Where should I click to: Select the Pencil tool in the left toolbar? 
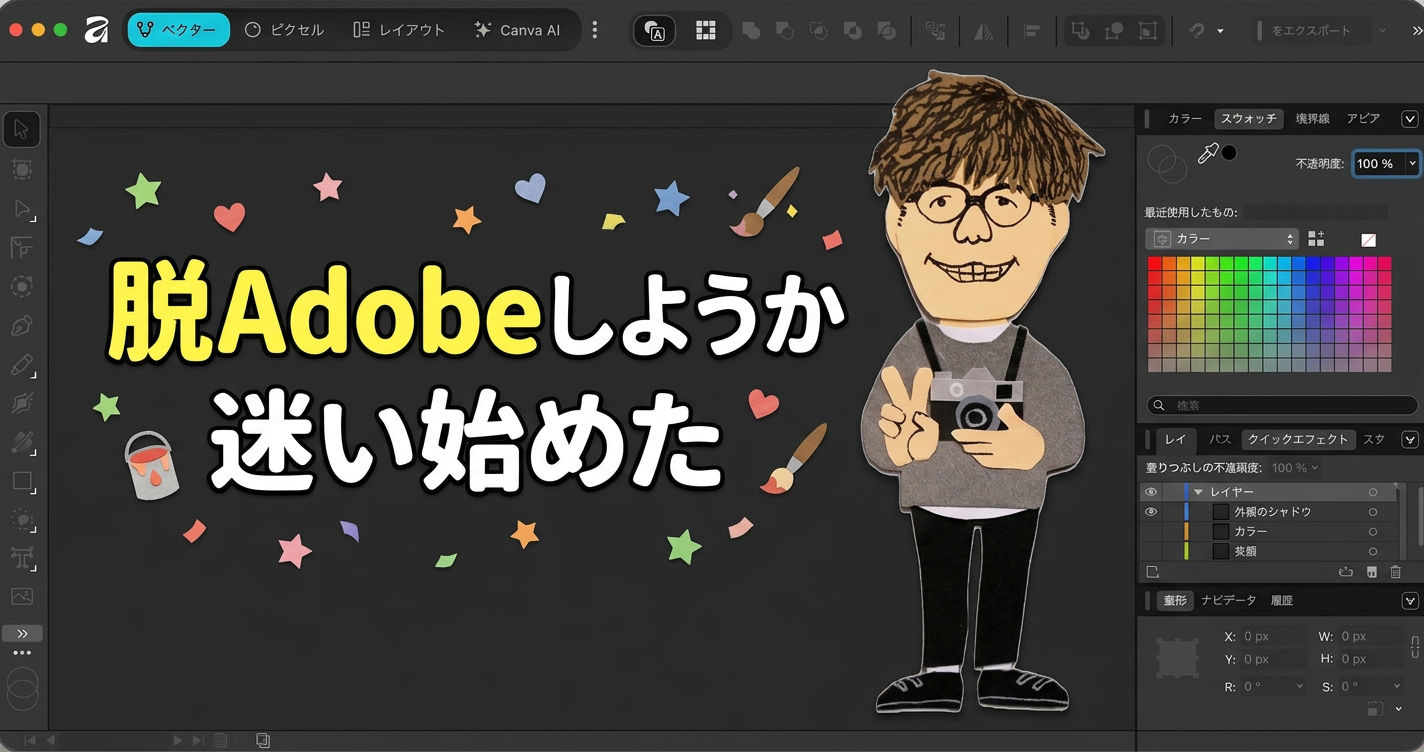coord(21,365)
